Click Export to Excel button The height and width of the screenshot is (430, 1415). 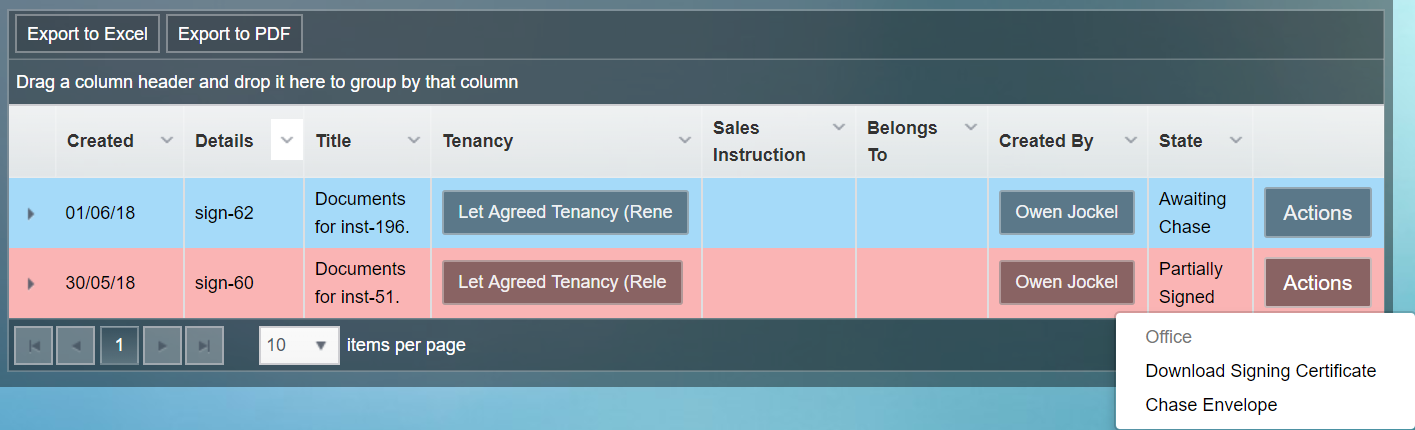tap(87, 34)
